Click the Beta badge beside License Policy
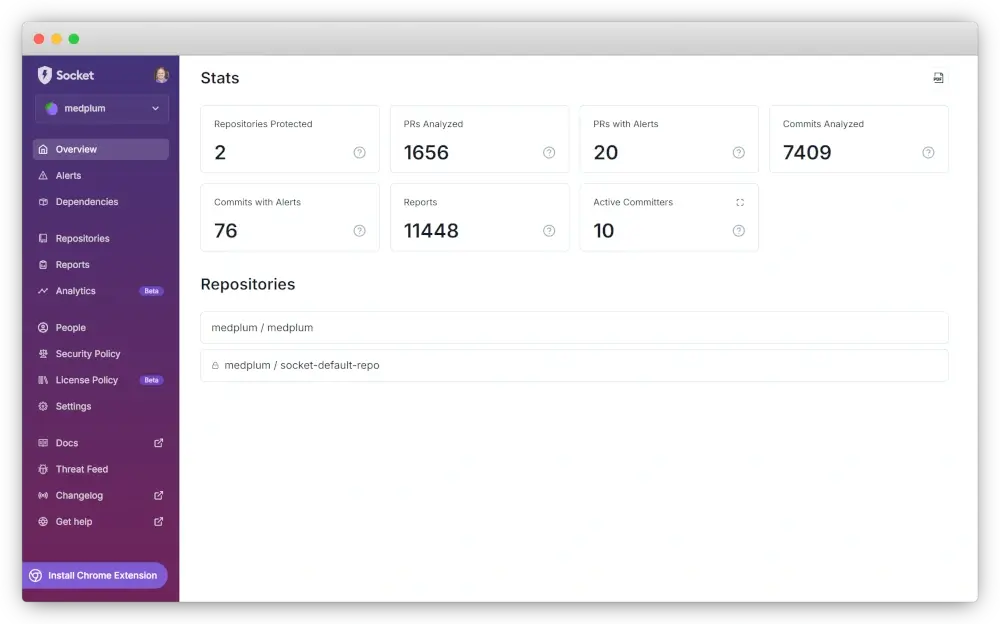This screenshot has width=1000, height=624. click(151, 380)
